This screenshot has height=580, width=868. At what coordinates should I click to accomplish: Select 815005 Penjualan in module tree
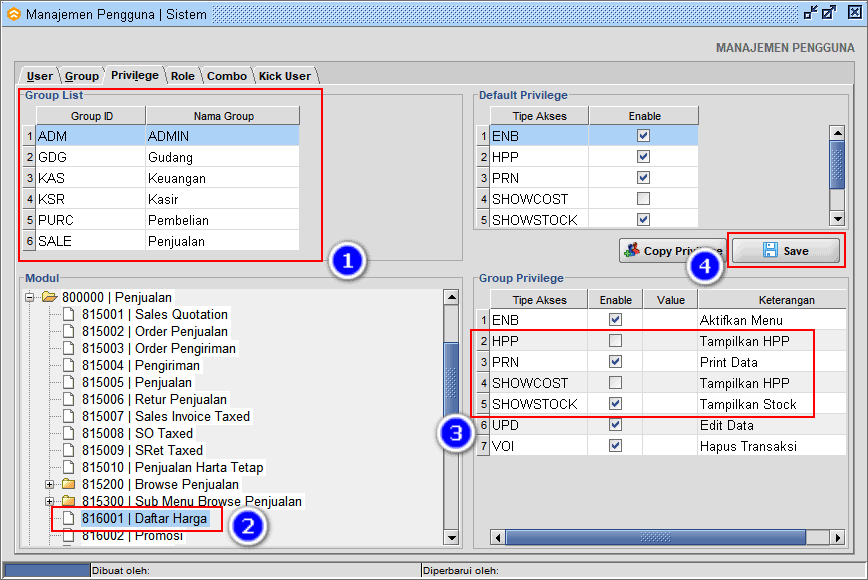point(137,382)
